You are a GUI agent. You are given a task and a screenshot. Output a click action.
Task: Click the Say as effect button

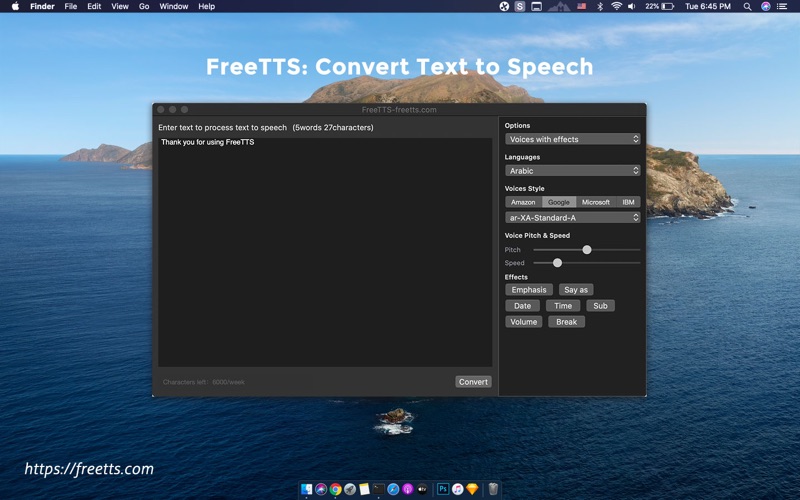click(576, 290)
